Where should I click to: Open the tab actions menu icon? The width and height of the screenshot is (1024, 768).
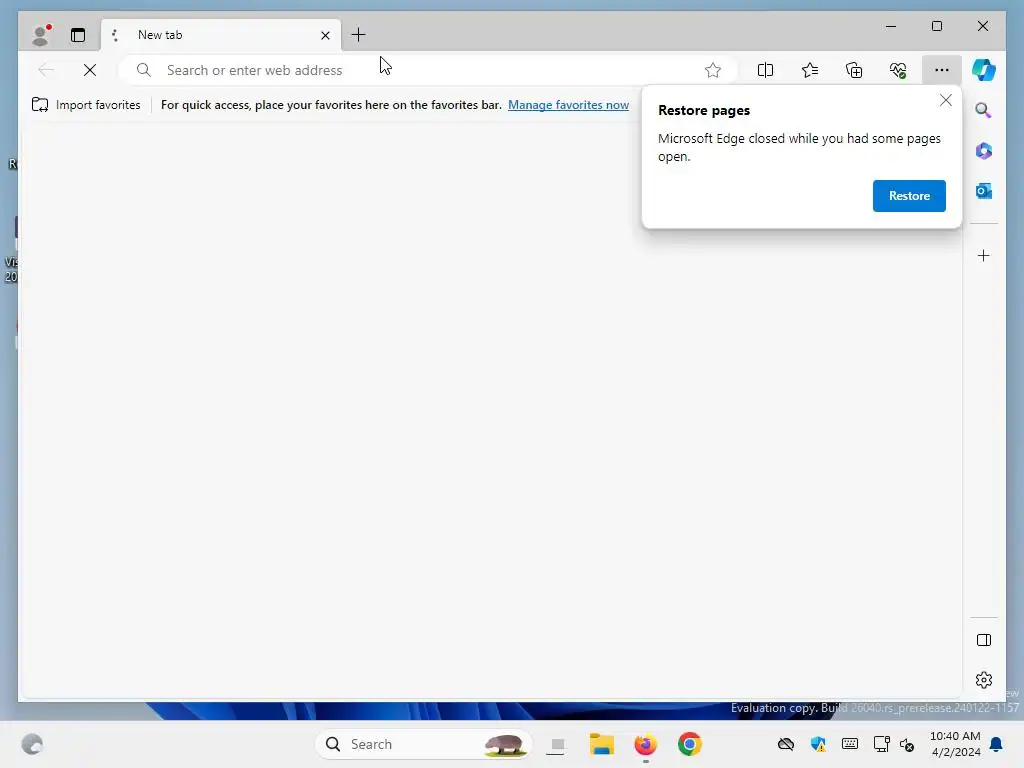[78, 35]
